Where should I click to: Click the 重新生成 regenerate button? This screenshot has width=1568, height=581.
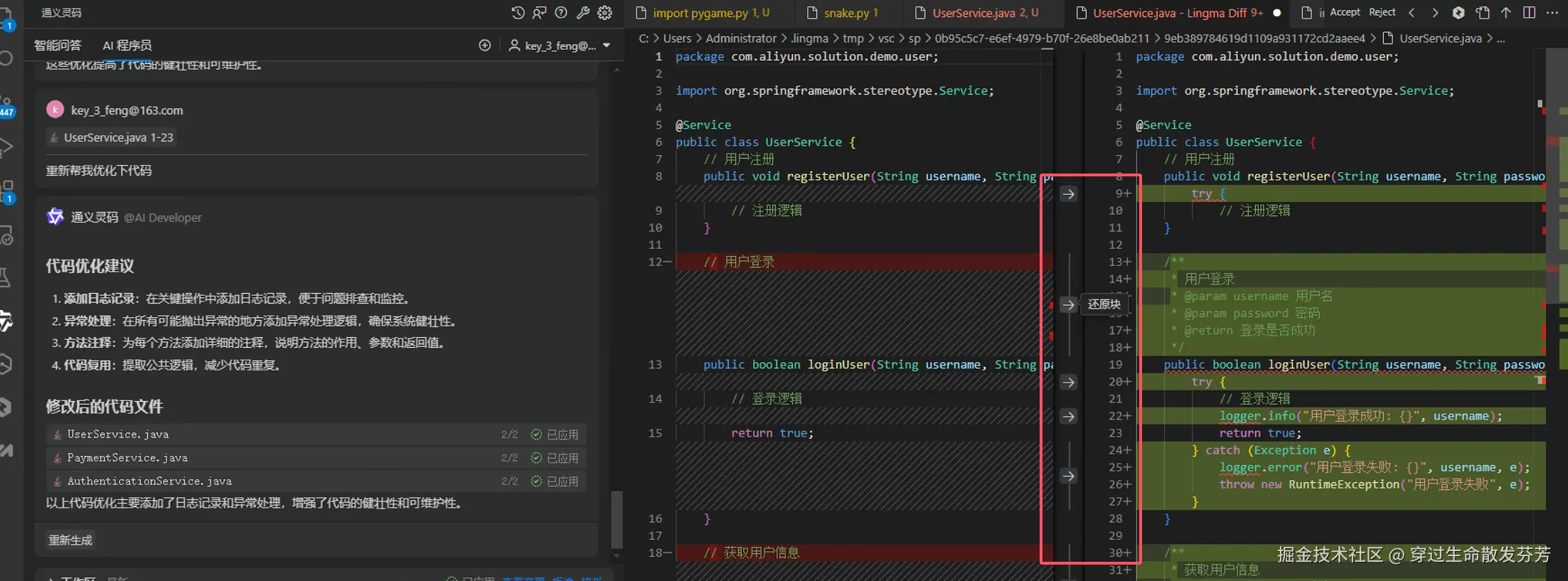70,540
